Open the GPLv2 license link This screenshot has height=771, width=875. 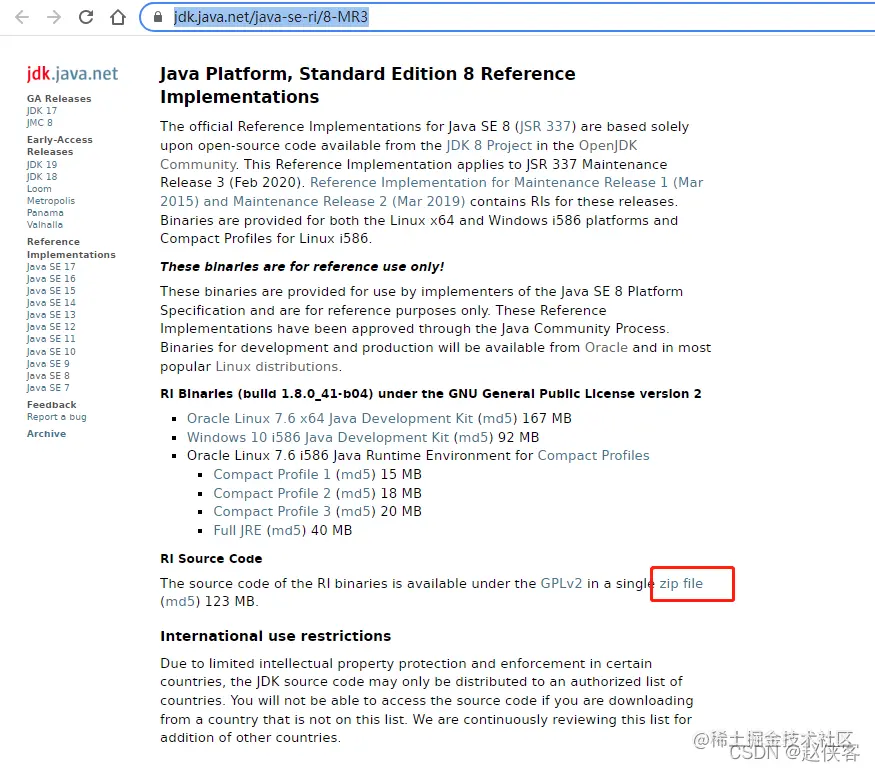(x=561, y=584)
